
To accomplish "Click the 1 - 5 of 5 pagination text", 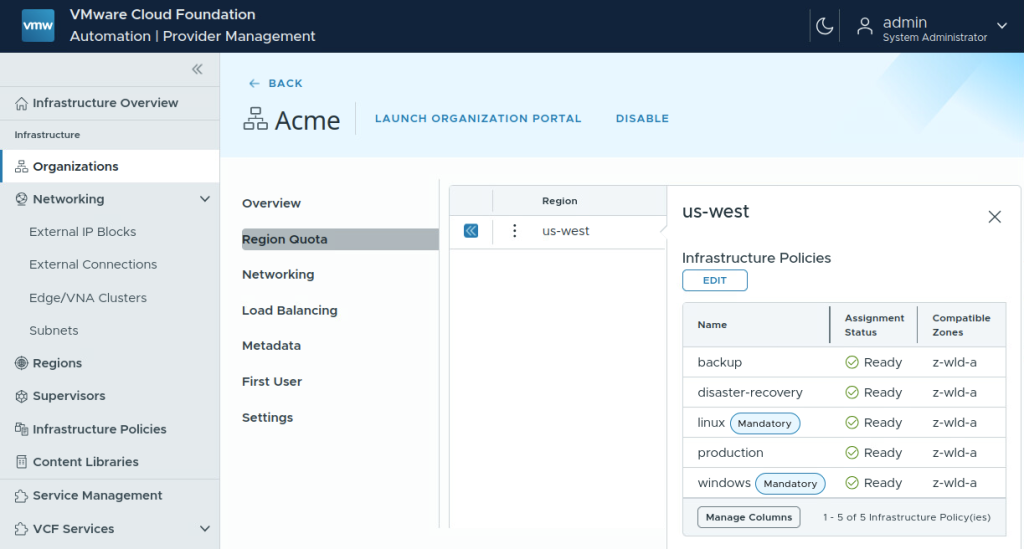I will (906, 517).
